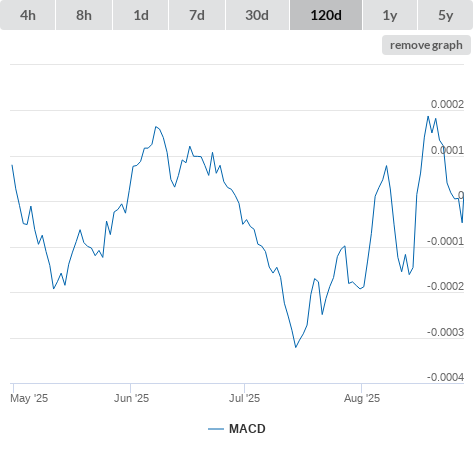Click the 0 y-axis gridline label

(x=461, y=195)
